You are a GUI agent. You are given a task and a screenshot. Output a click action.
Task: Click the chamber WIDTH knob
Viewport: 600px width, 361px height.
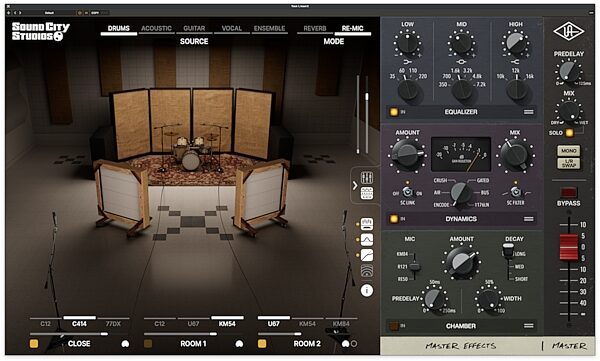489,299
